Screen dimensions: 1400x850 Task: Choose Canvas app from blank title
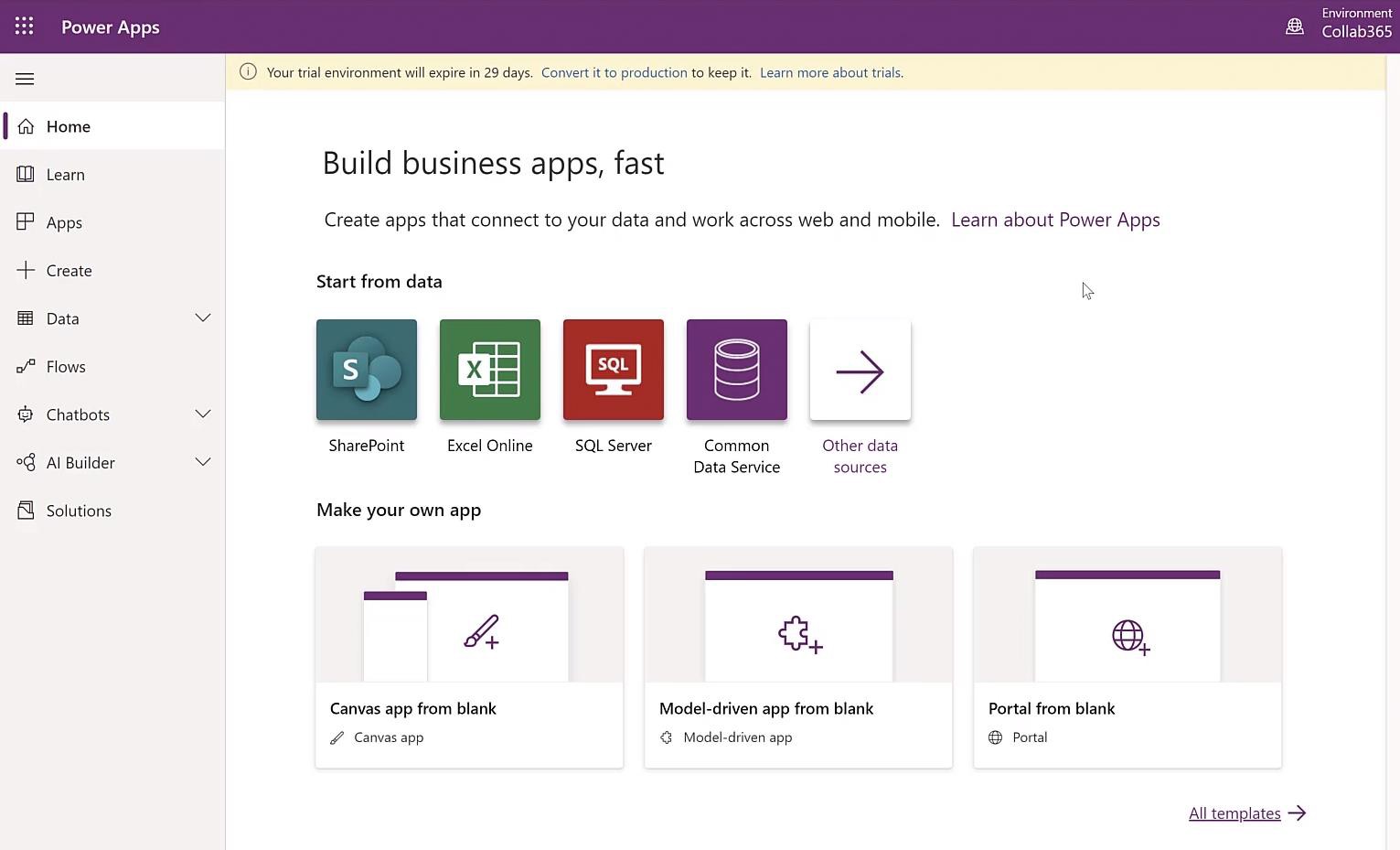413,708
